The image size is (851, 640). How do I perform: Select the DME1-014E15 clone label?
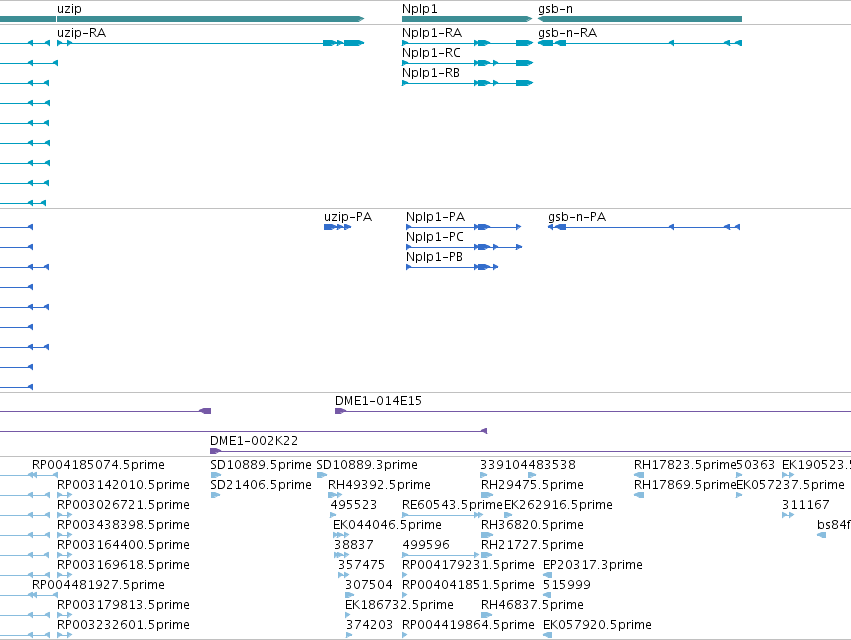(378, 401)
